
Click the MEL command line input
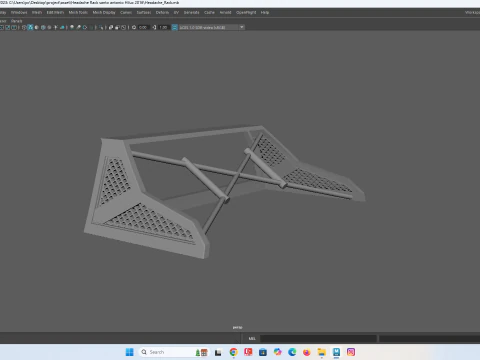click(318, 339)
